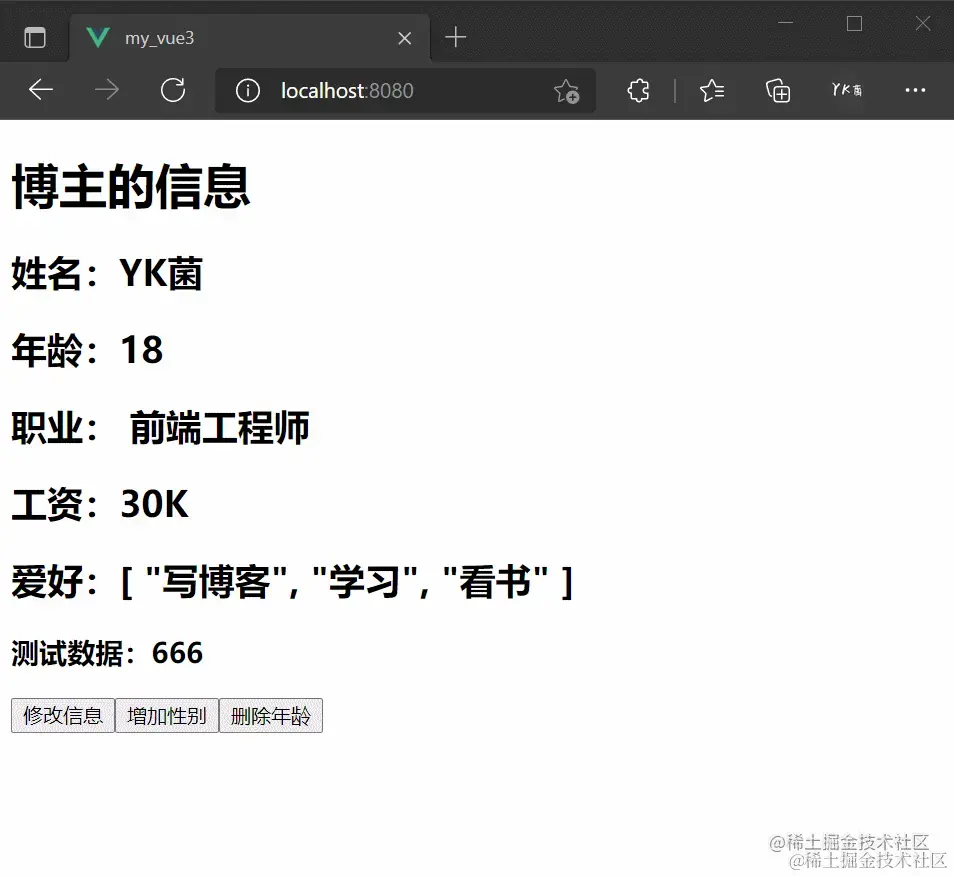Select the my_vue3 browser tab
954x876 pixels.
(249, 38)
